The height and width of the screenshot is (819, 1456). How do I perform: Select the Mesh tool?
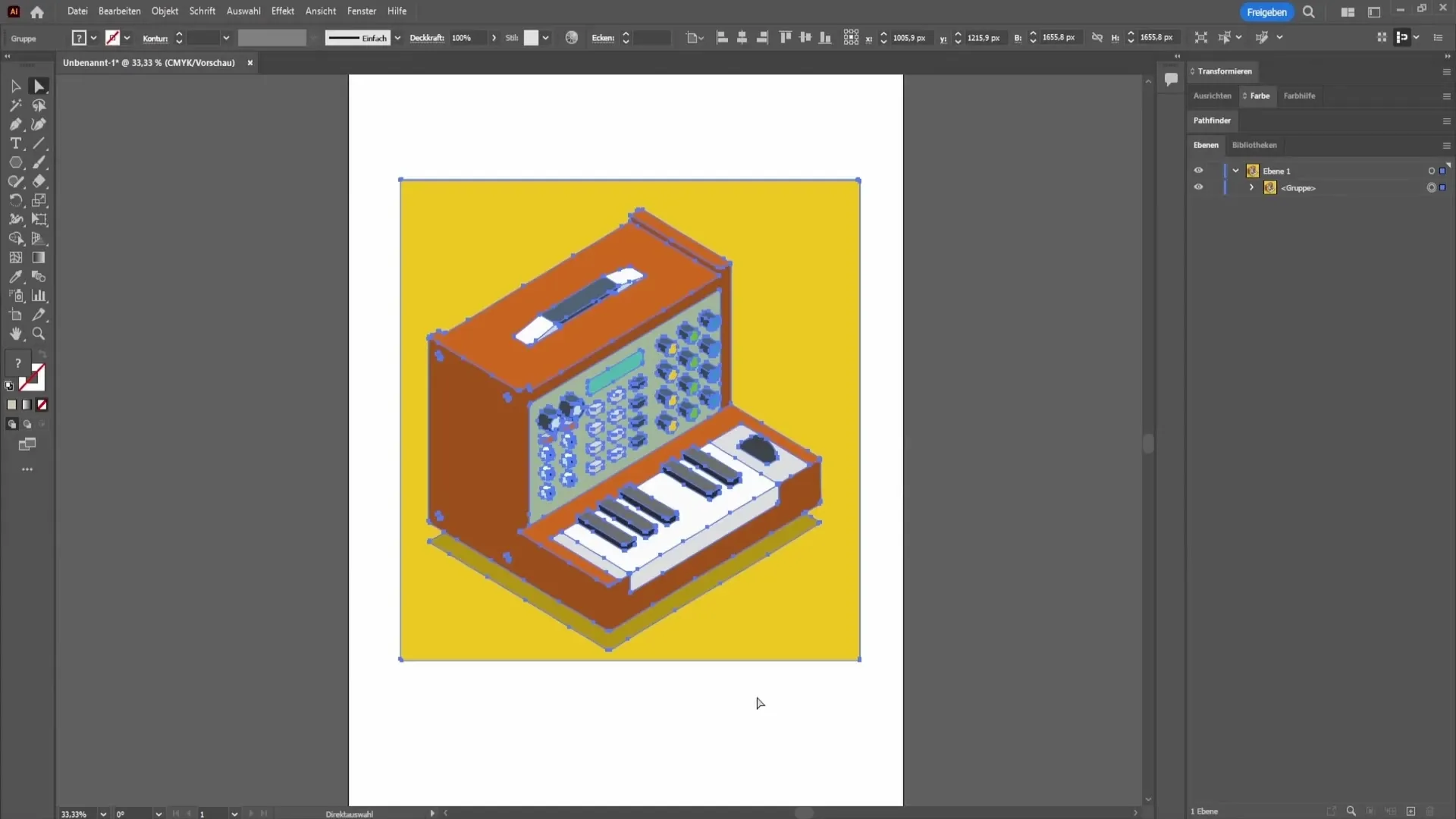click(x=16, y=258)
